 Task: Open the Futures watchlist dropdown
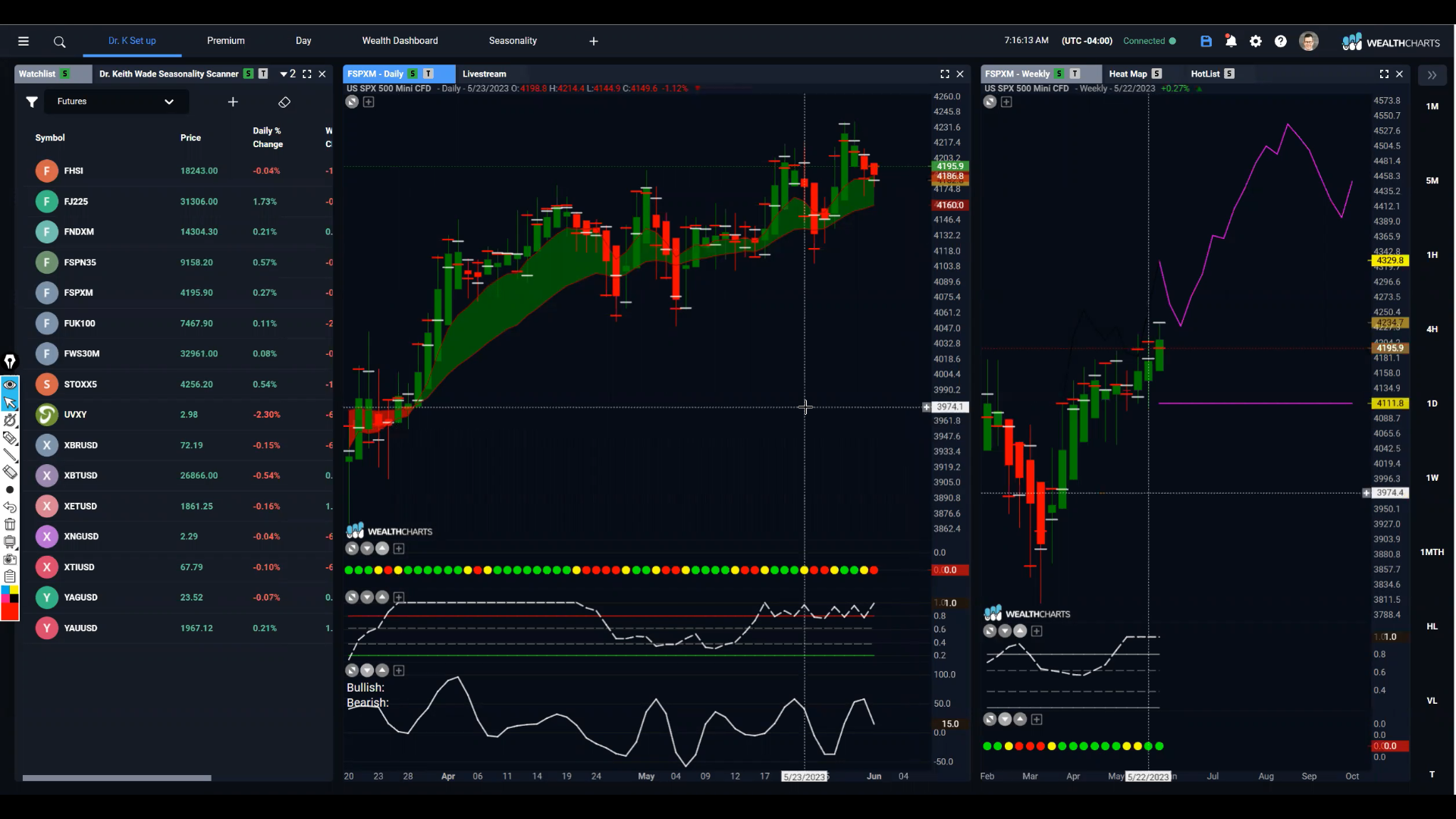(115, 102)
